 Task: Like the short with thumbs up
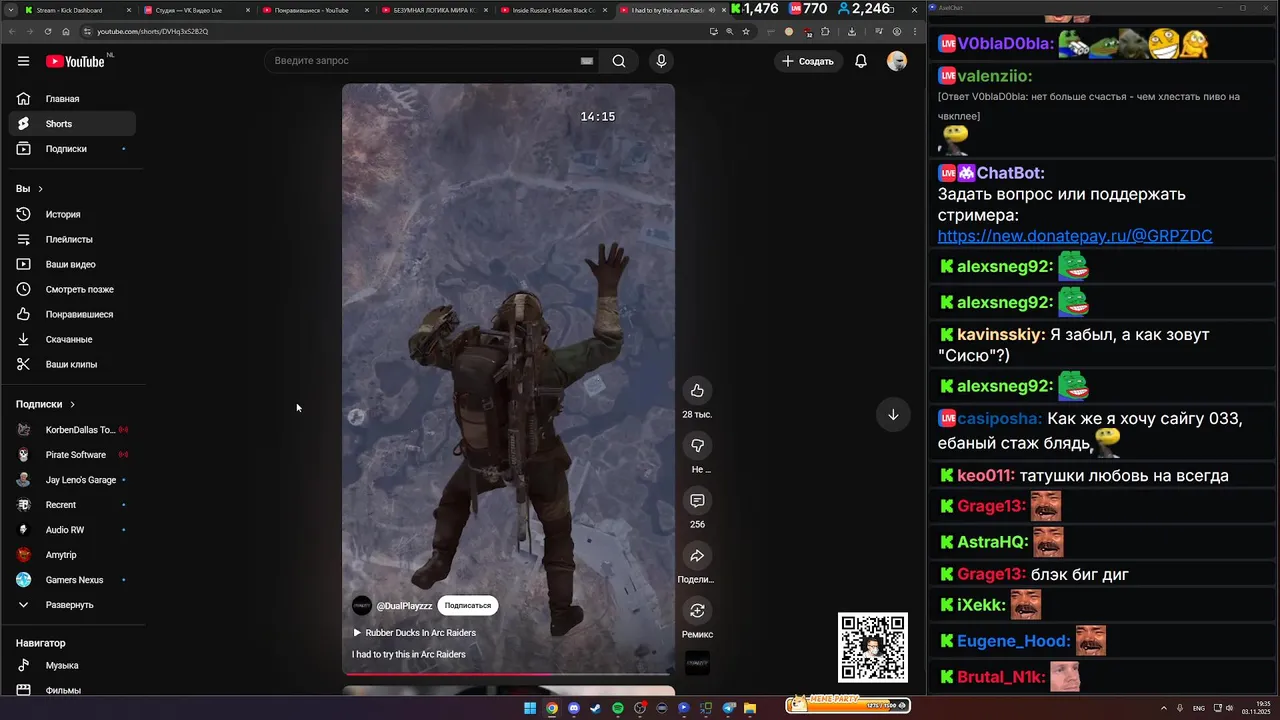coord(697,391)
